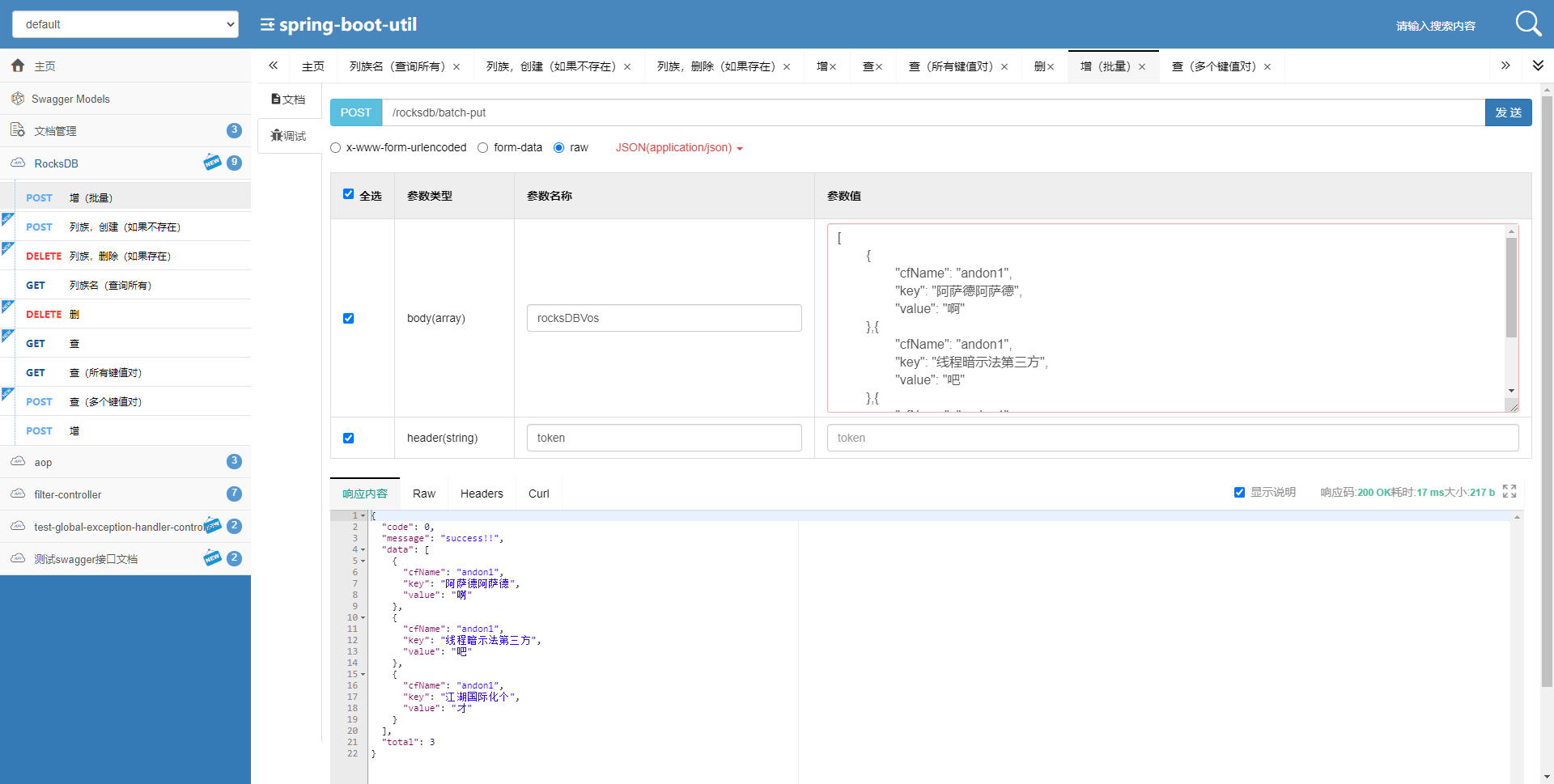Click the token value input field
Image resolution: width=1554 pixels, height=784 pixels.
coord(1173,438)
